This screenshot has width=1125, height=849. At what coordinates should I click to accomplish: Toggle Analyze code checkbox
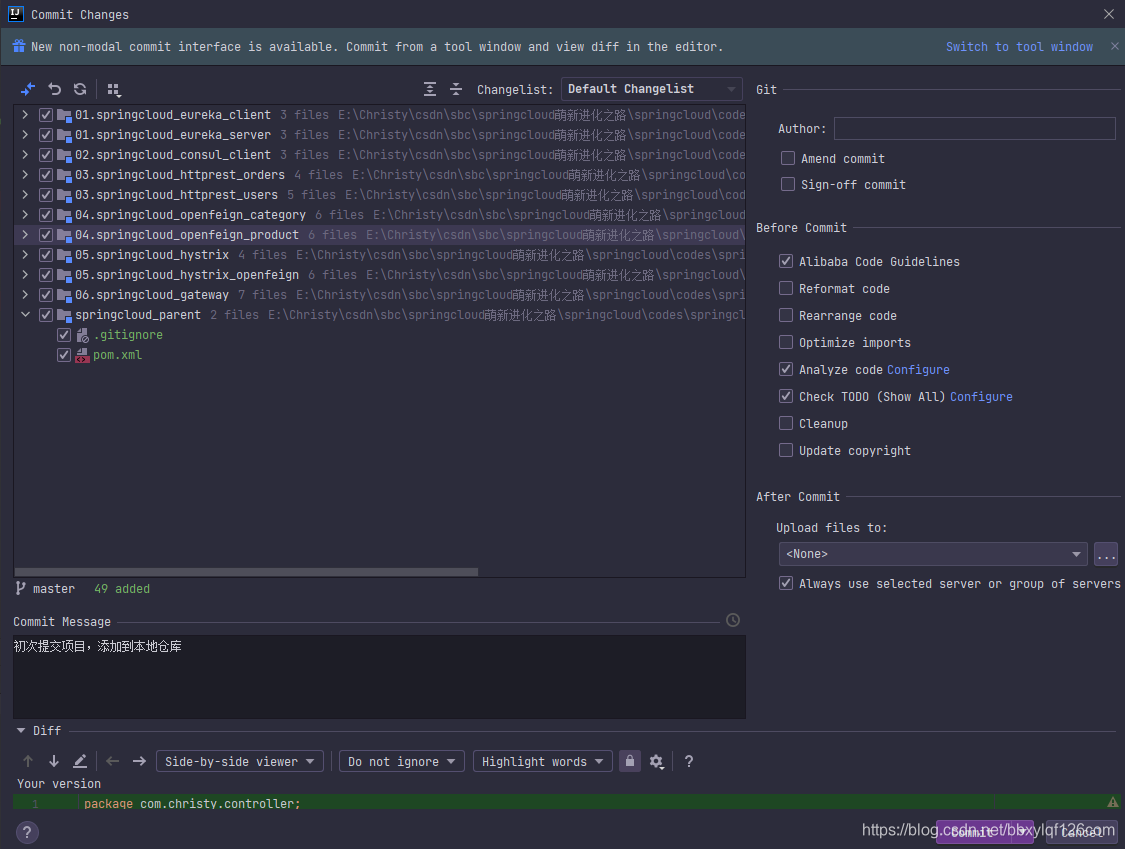tap(786, 369)
